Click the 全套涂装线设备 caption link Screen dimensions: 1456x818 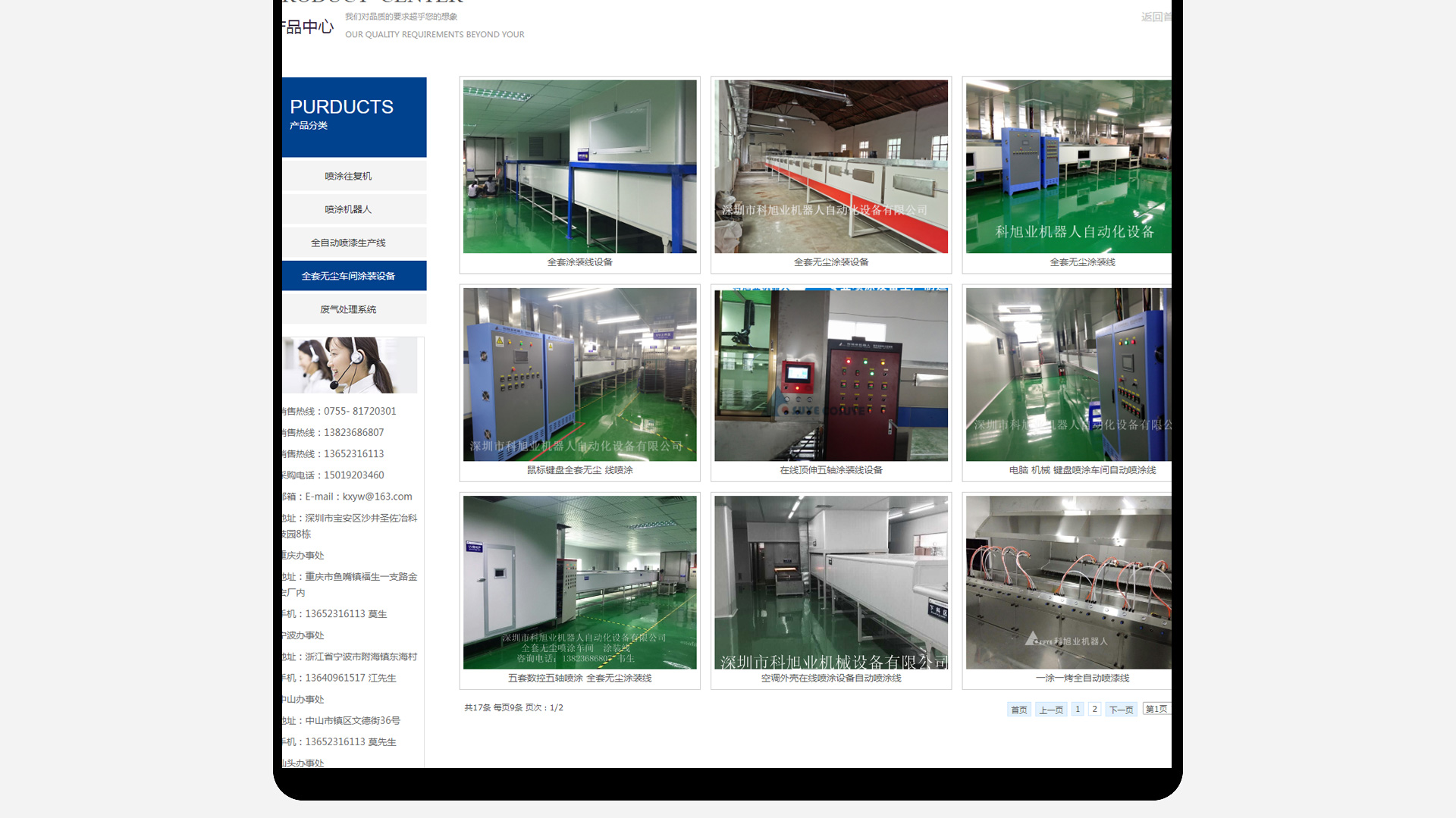tap(579, 262)
